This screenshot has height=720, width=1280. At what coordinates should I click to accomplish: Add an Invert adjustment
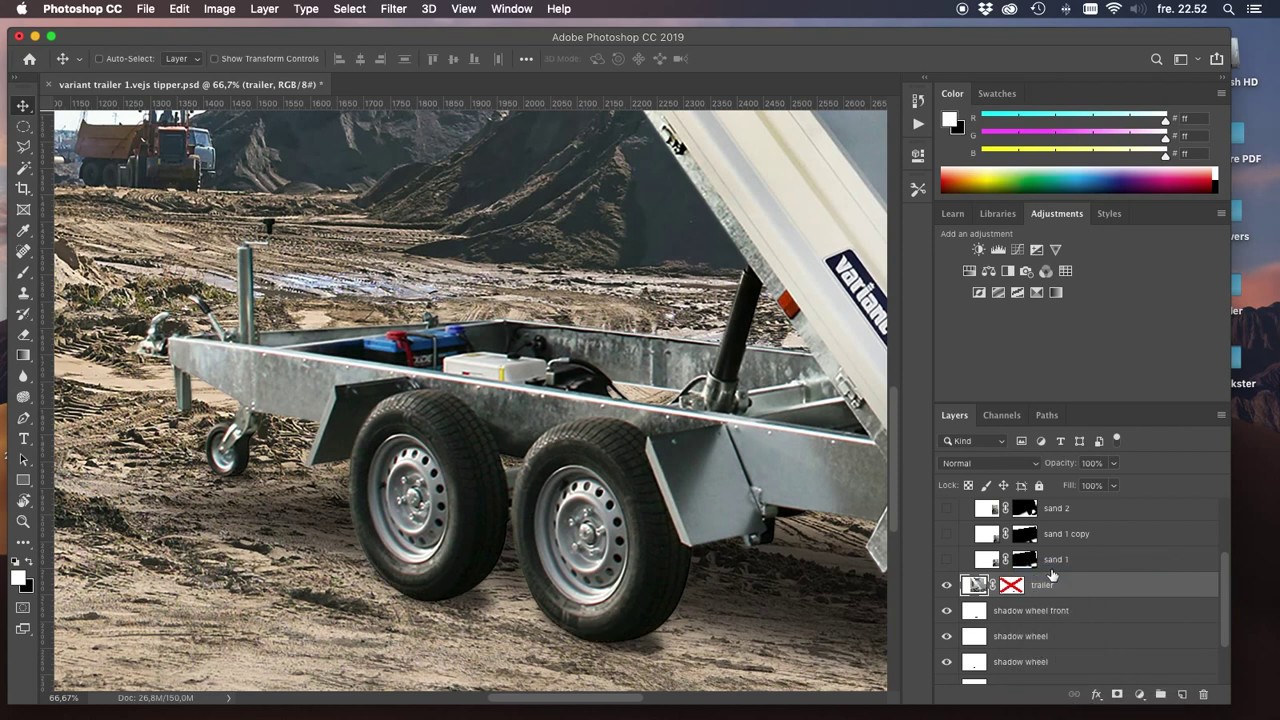979,293
